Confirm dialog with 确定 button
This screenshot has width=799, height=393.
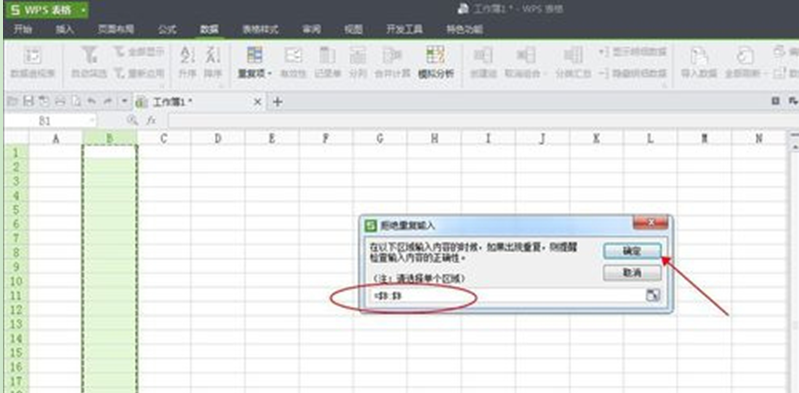point(632,251)
